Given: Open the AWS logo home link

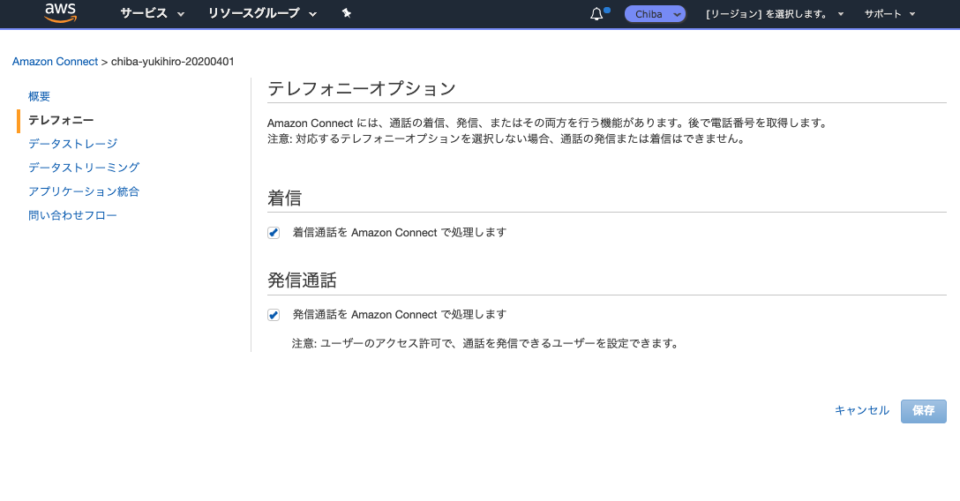Looking at the screenshot, I should 61,13.
